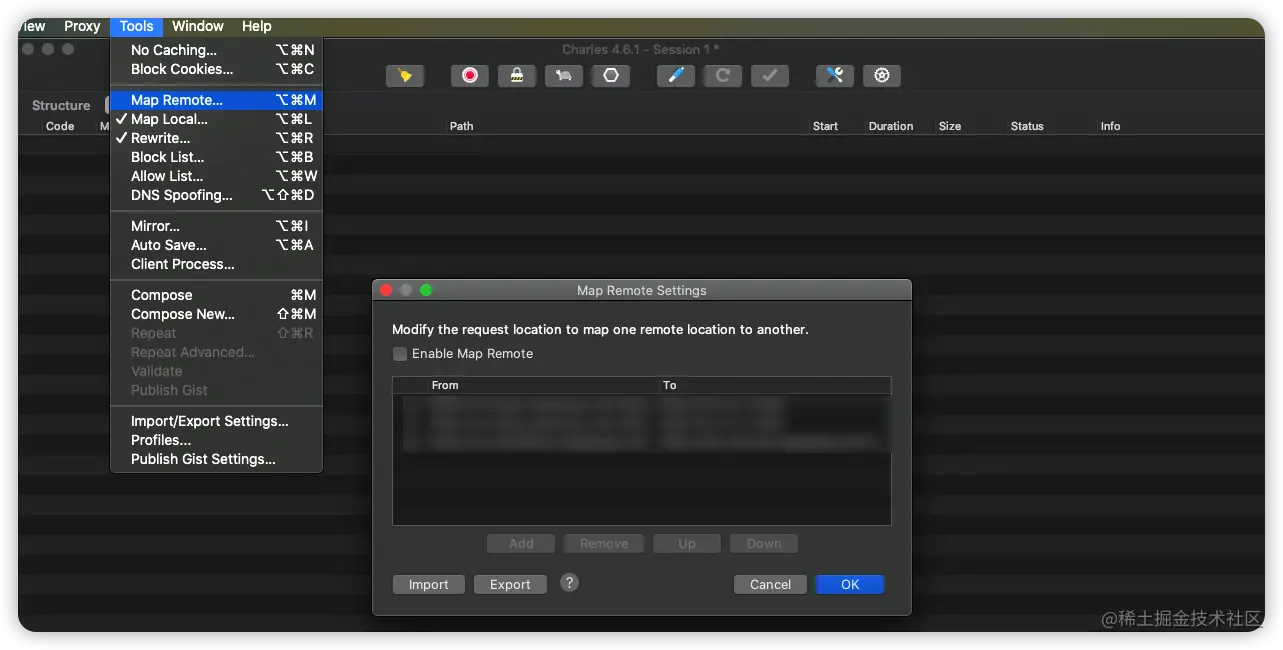Open the Proxy menu

[x=82, y=26]
